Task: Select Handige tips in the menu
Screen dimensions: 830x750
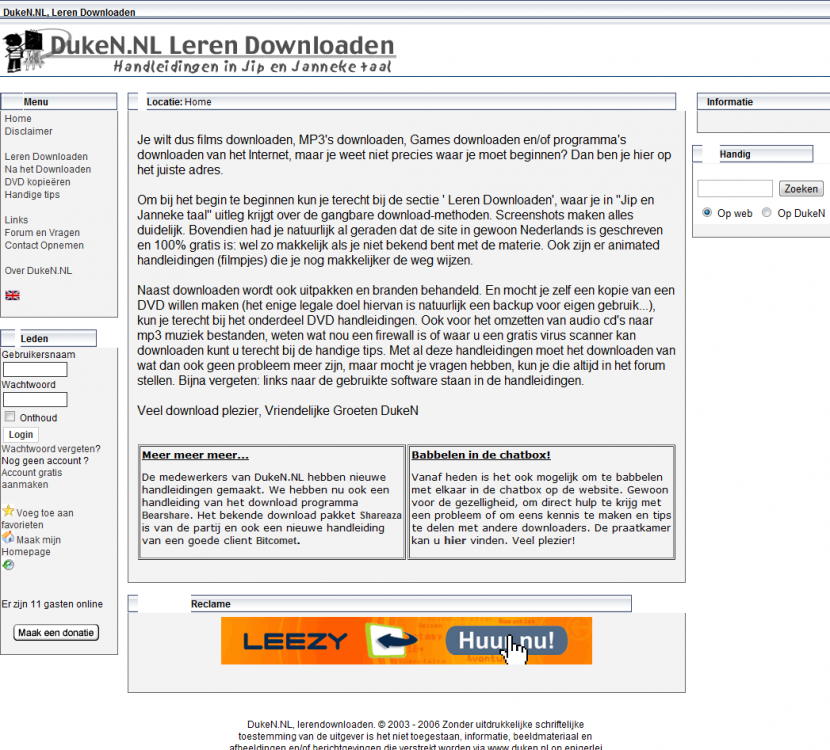Action: (x=32, y=195)
